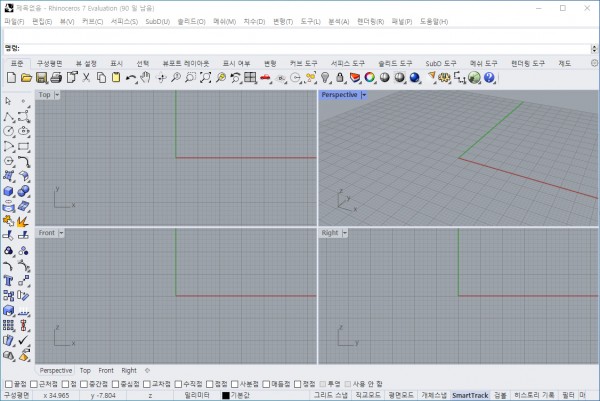This screenshot has width=600, height=401.
Task: Switch to the 구성평면 toolbar tab
Action: click(x=49, y=64)
